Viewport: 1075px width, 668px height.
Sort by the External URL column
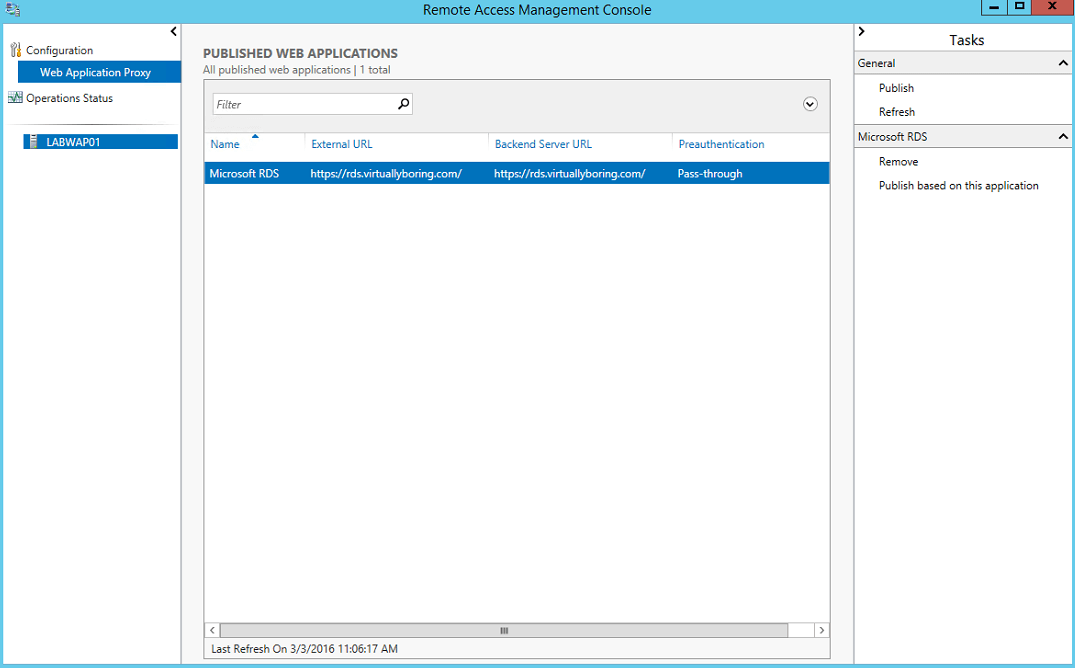pyautogui.click(x=341, y=144)
